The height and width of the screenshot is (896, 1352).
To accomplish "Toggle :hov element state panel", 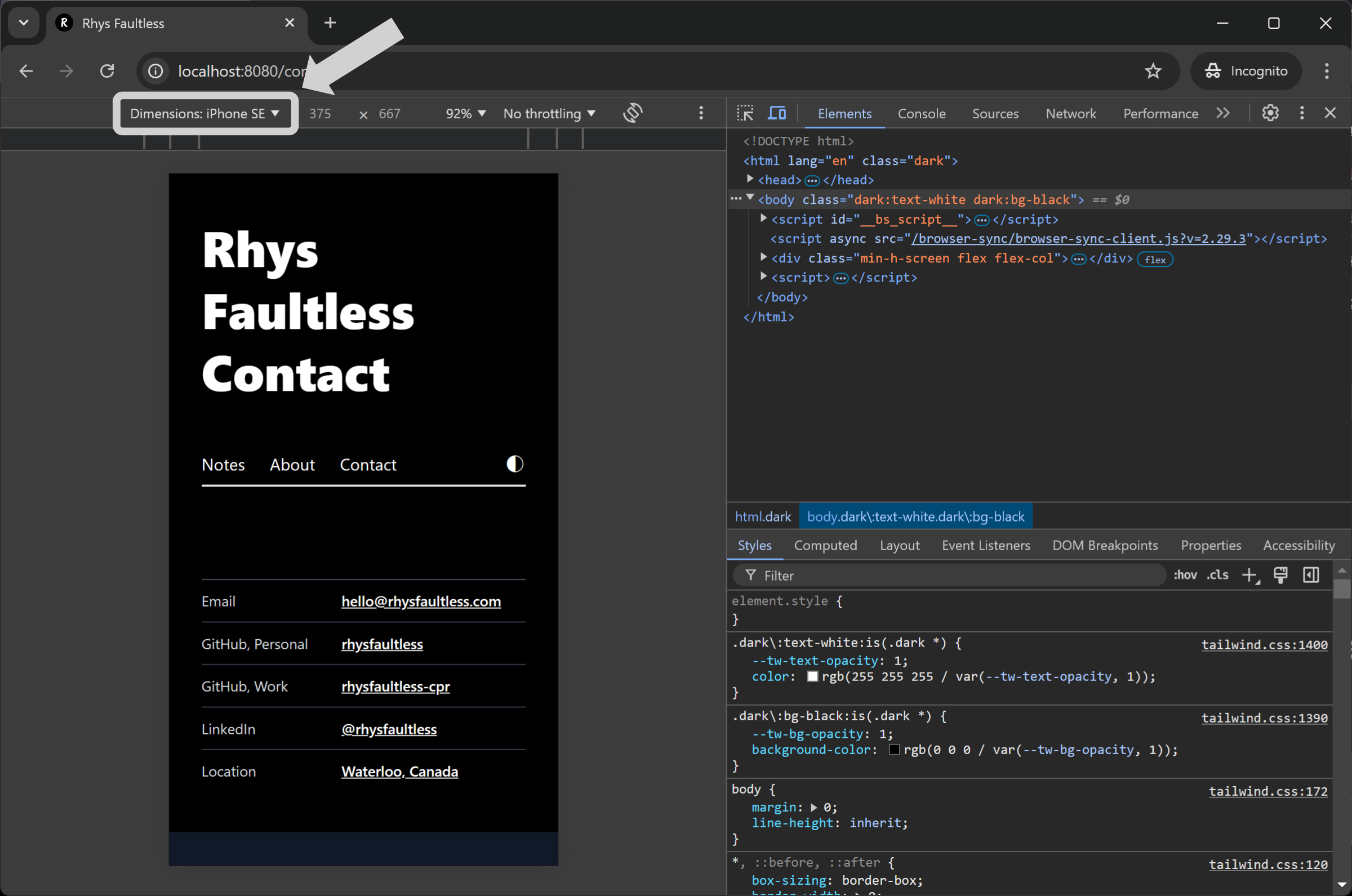I will (x=1185, y=575).
